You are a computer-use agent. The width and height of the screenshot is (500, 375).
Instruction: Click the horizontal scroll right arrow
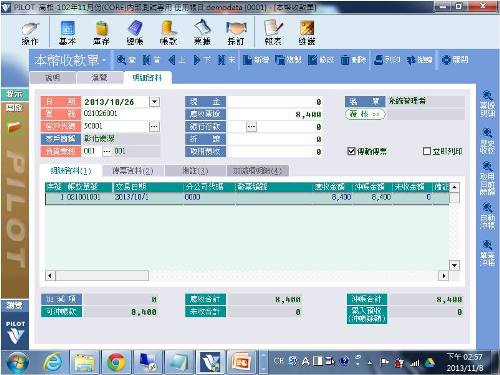click(444, 276)
